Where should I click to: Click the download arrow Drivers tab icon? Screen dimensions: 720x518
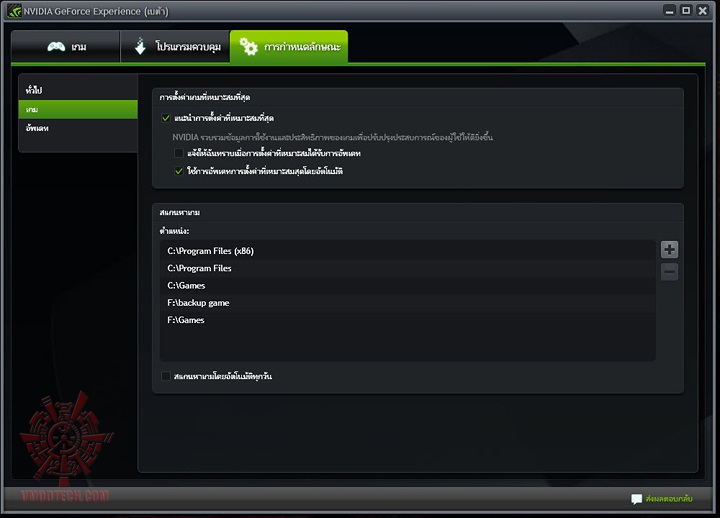[140, 46]
